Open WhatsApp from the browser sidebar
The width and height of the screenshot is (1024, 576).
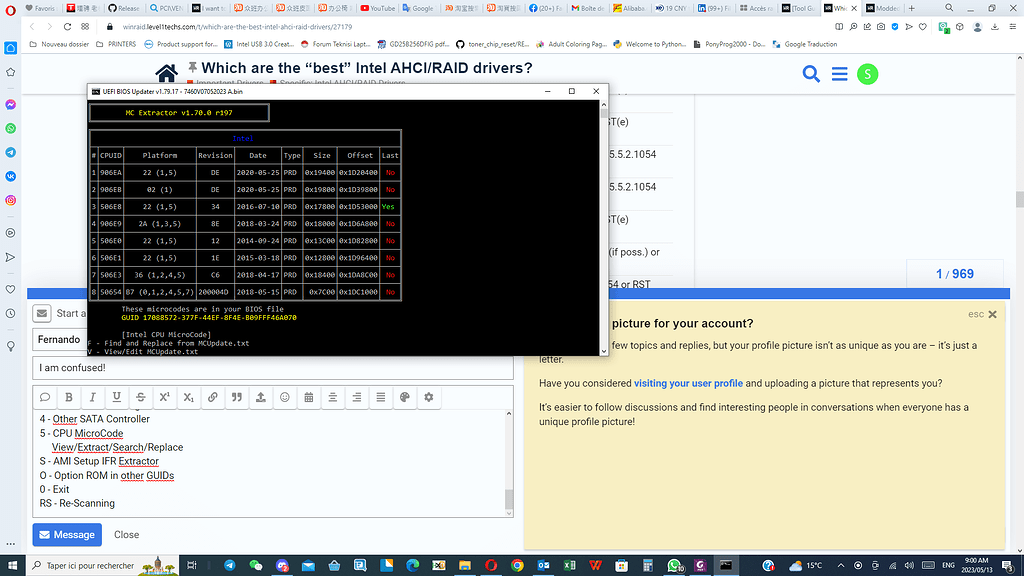9,128
